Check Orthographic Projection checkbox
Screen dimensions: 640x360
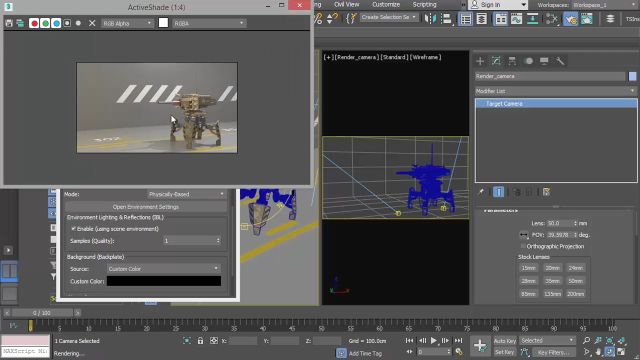pyautogui.click(x=522, y=246)
